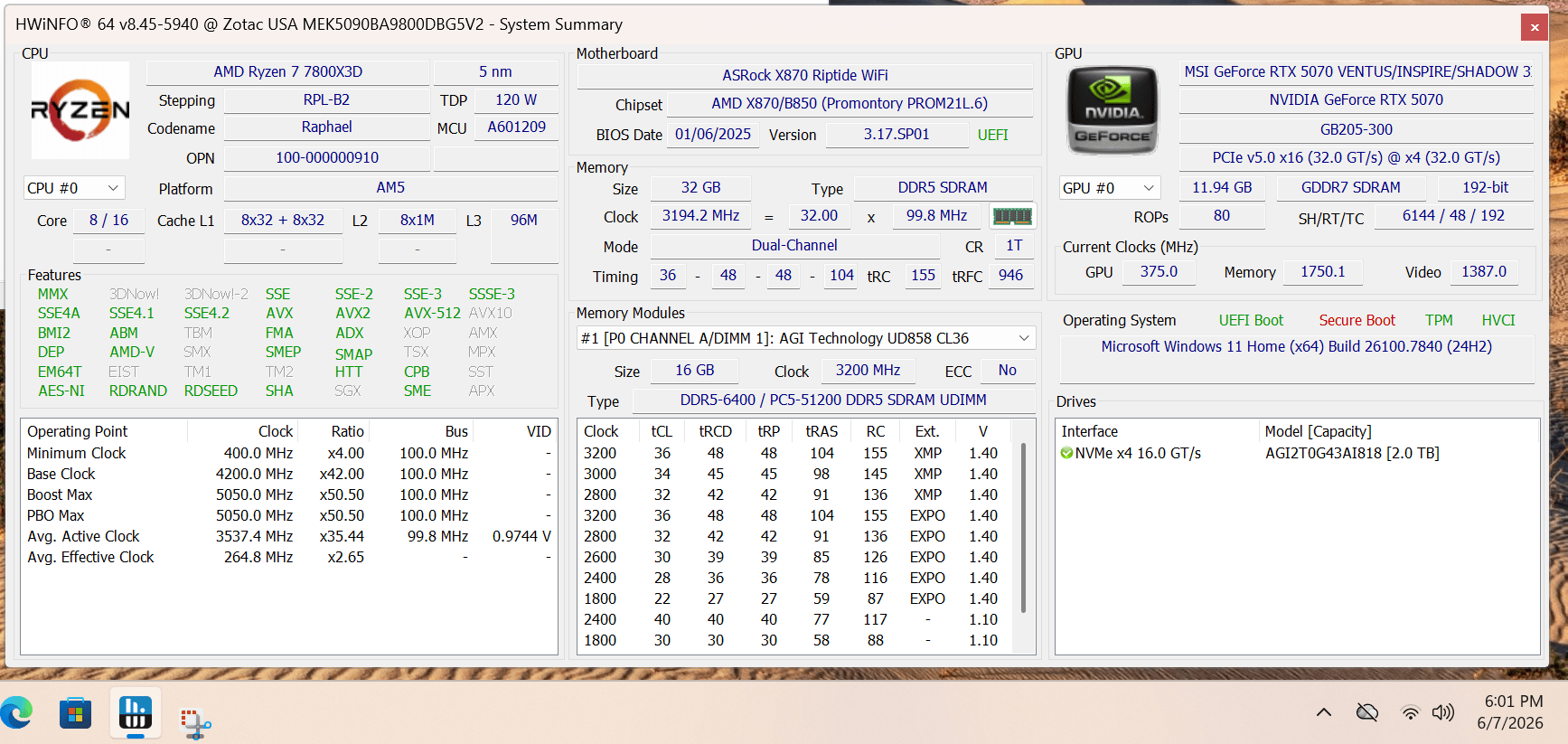The image size is (1568, 744).
Task: Click the codename value Raphael
Action: click(326, 127)
